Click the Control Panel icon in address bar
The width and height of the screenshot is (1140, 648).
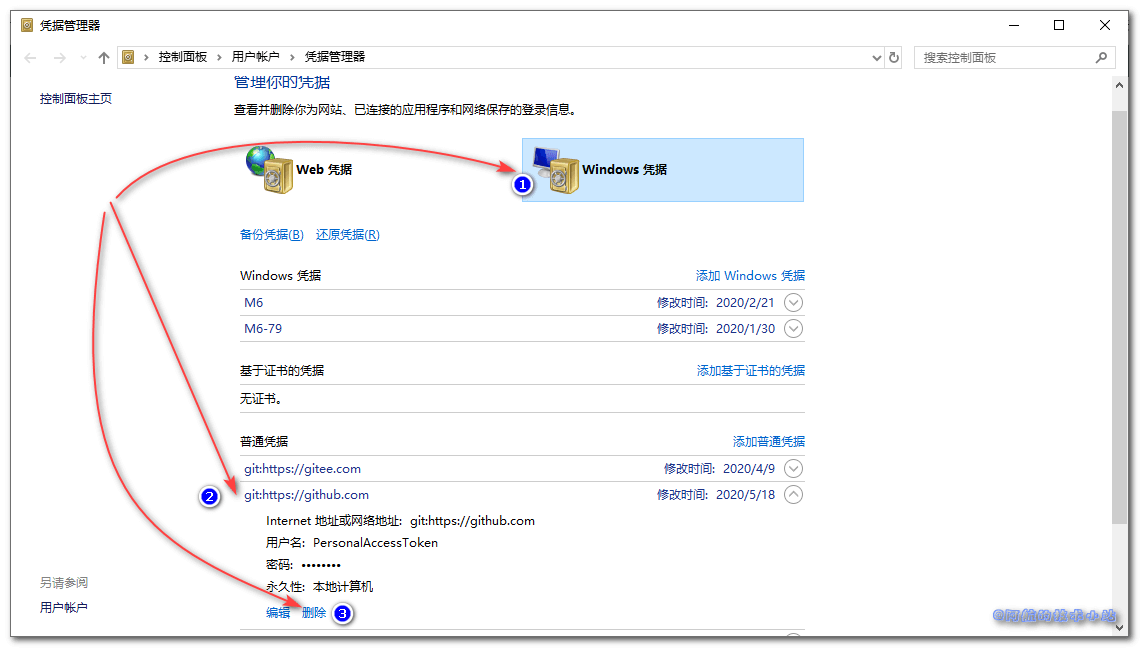click(128, 57)
